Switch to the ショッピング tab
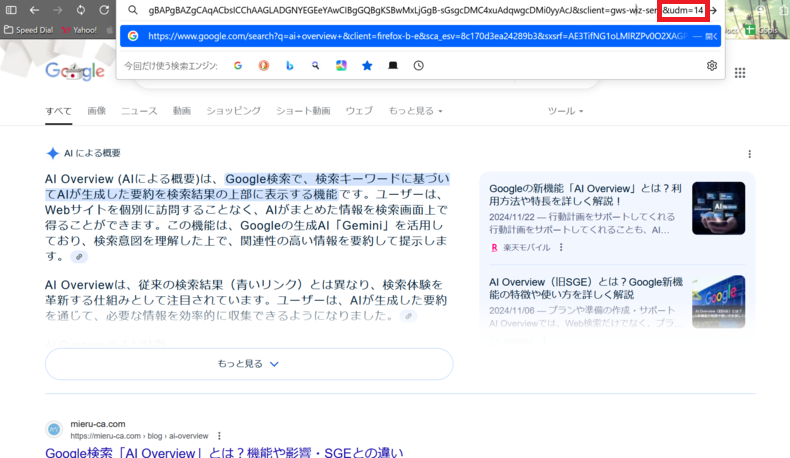790x458 pixels. [x=233, y=111]
